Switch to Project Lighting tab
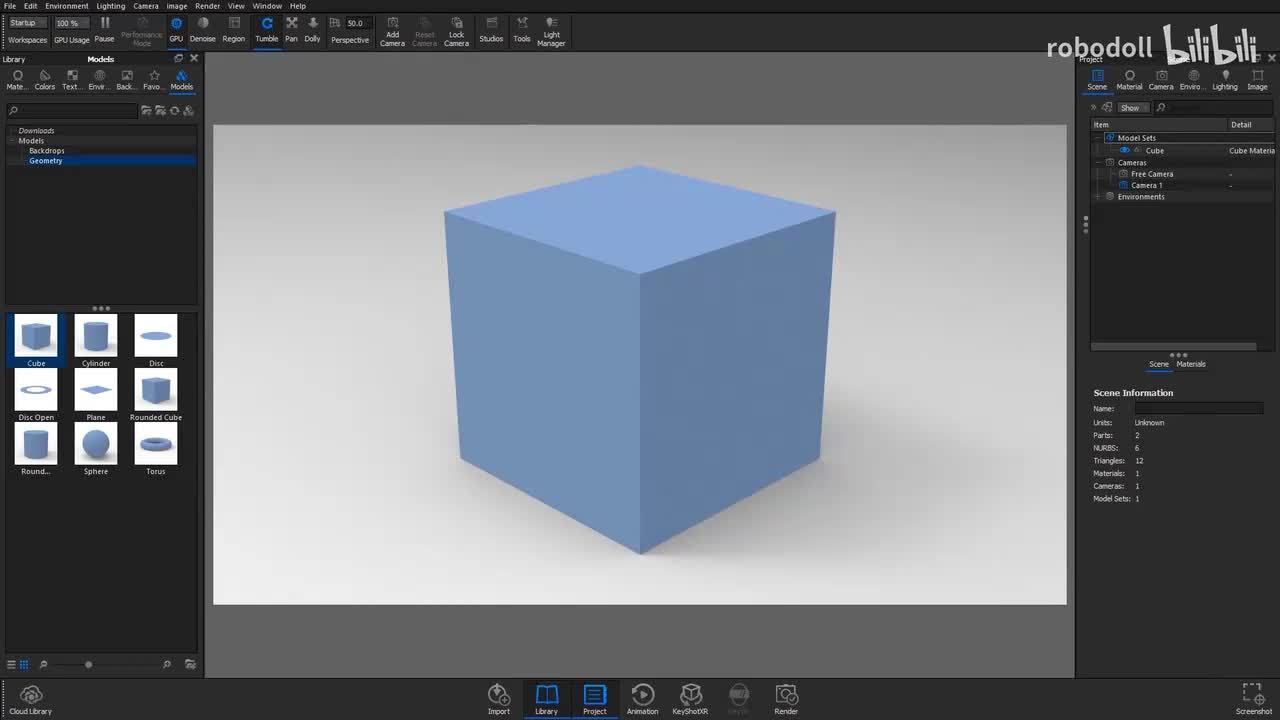Viewport: 1280px width, 720px height. 1225,80
